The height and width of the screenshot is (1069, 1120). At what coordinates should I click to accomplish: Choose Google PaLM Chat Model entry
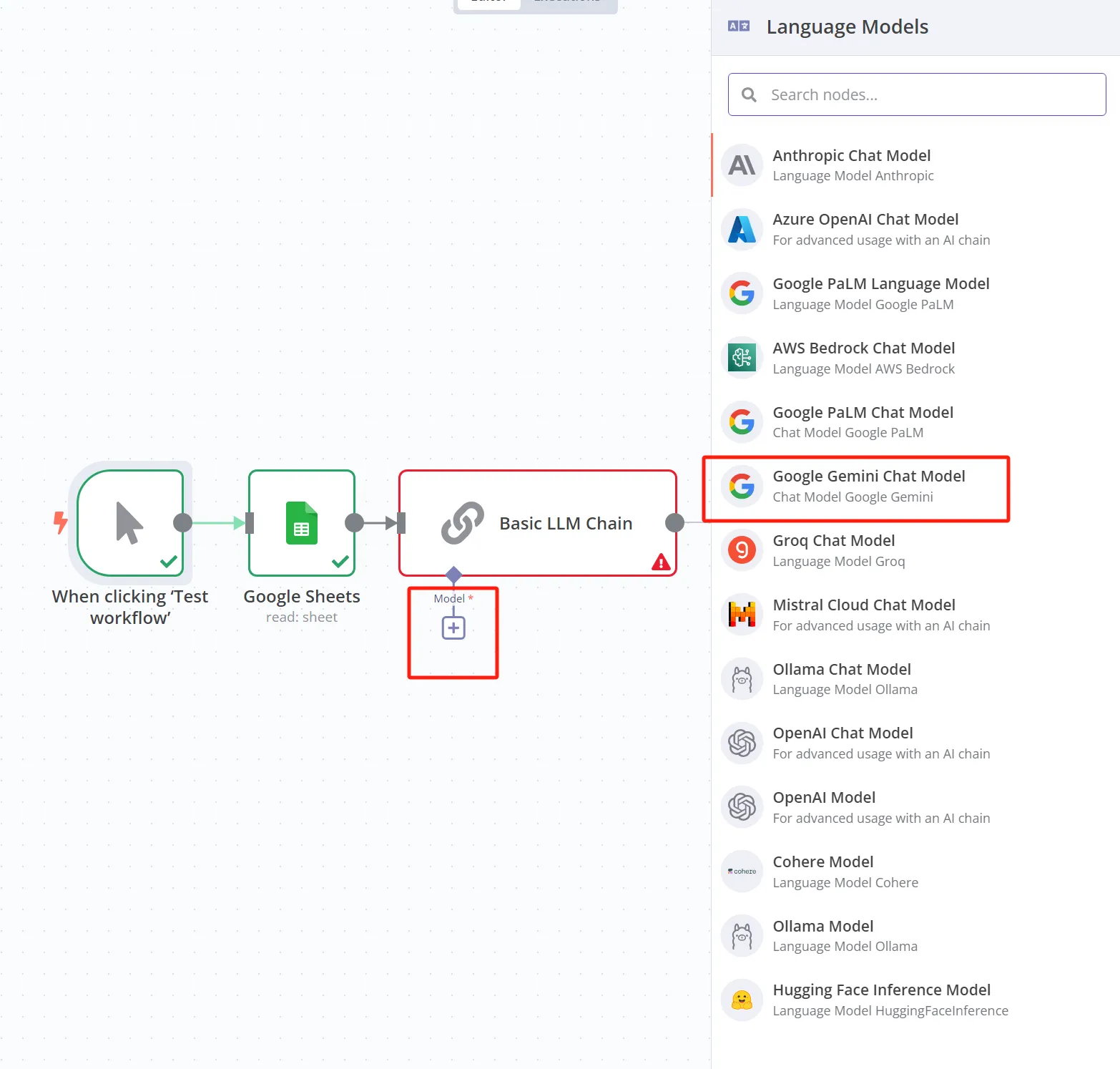pos(915,422)
